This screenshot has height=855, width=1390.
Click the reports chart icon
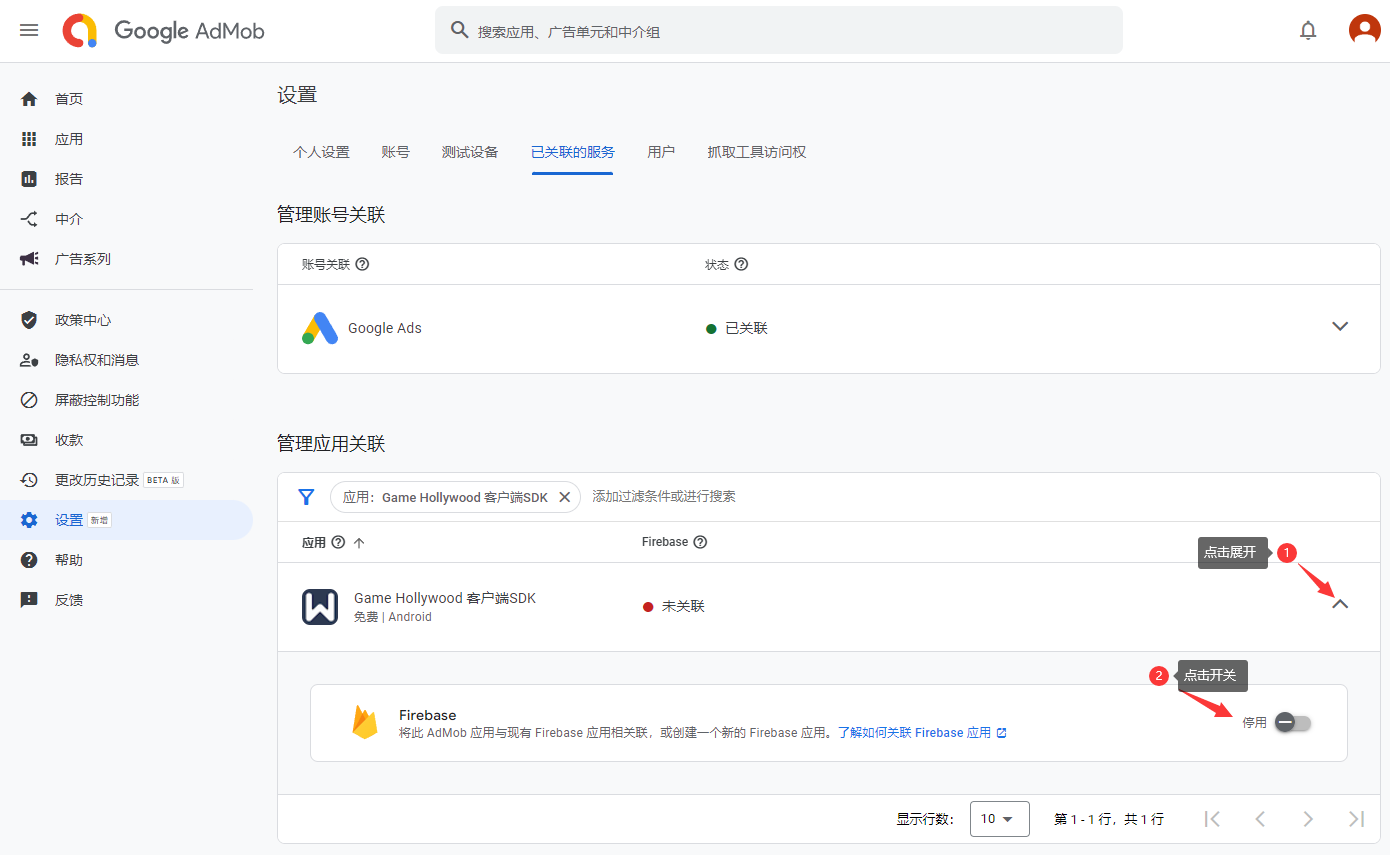[29, 179]
